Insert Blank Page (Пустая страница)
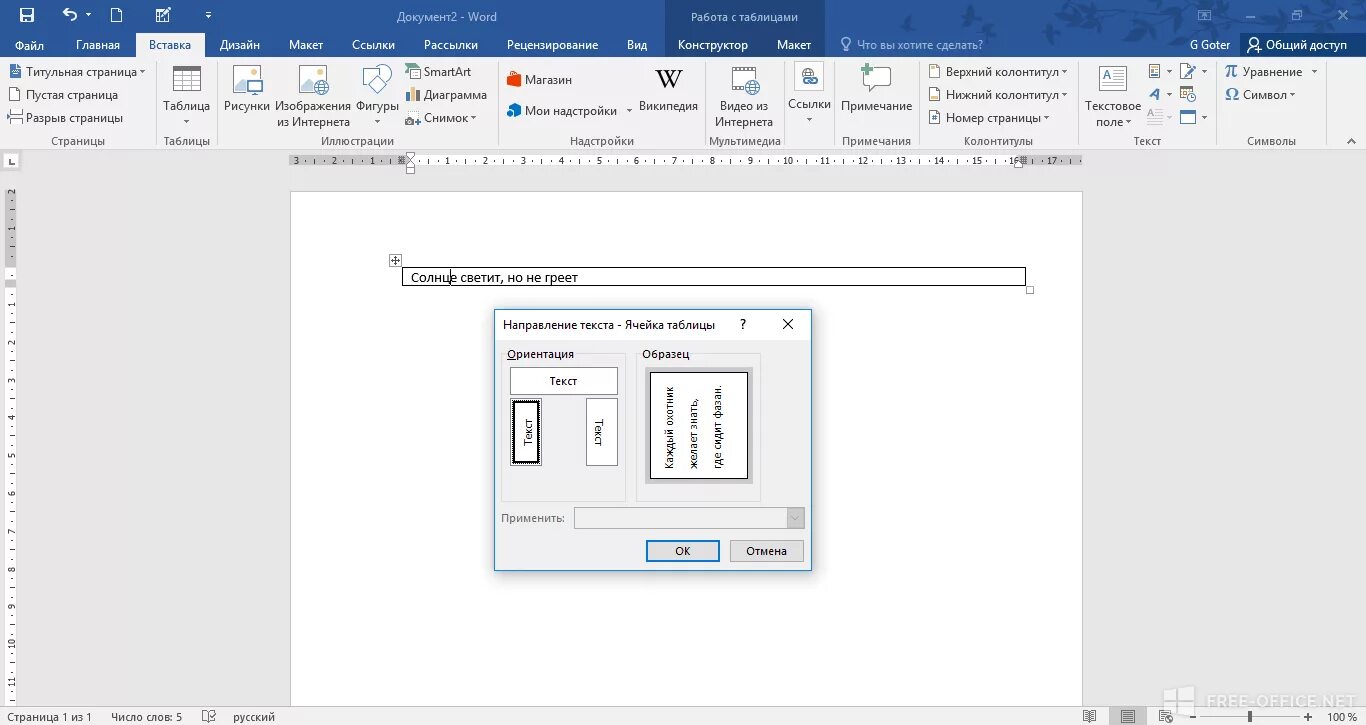 (x=63, y=95)
